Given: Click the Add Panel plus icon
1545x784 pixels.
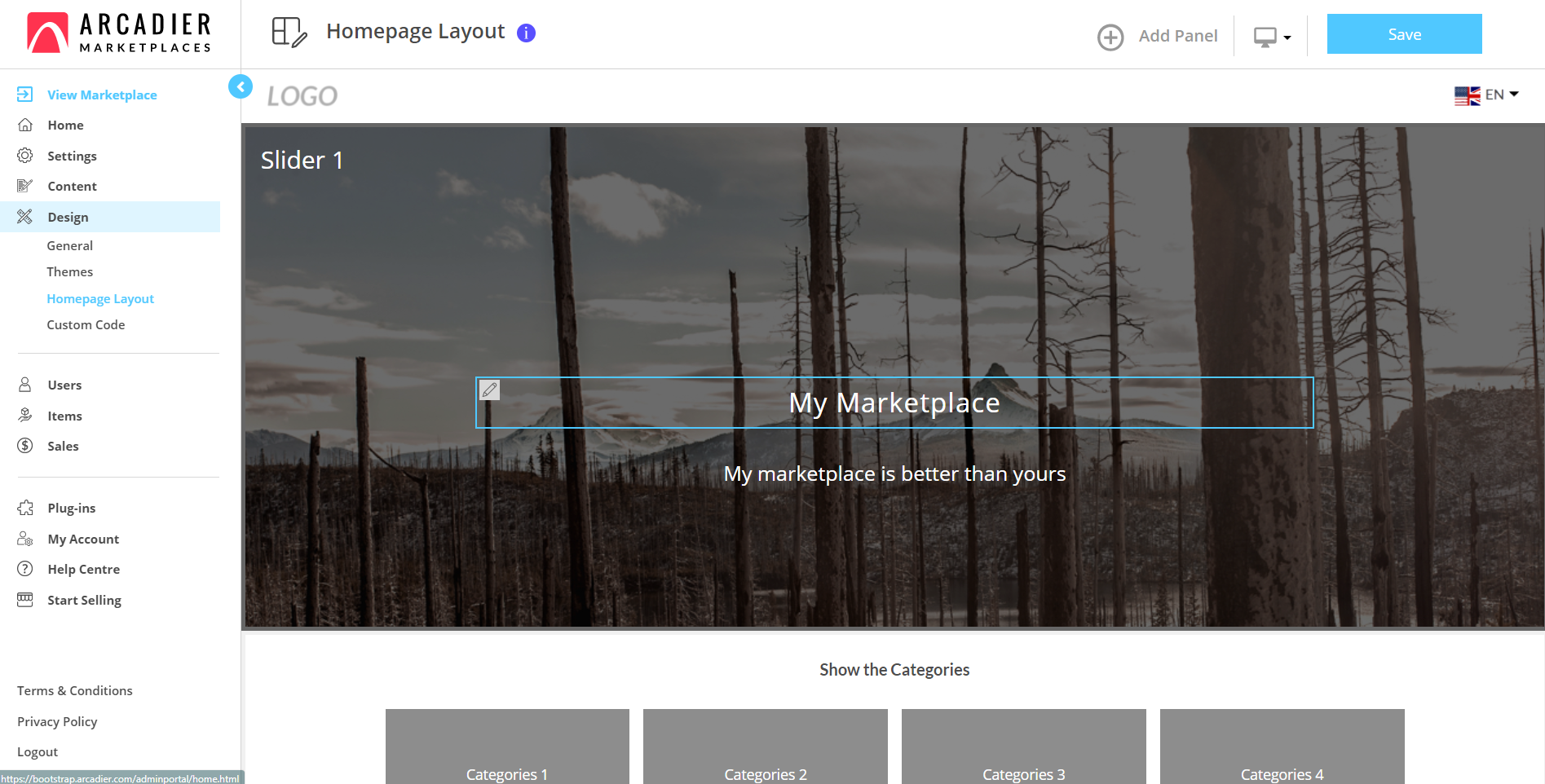Looking at the screenshot, I should [1110, 37].
